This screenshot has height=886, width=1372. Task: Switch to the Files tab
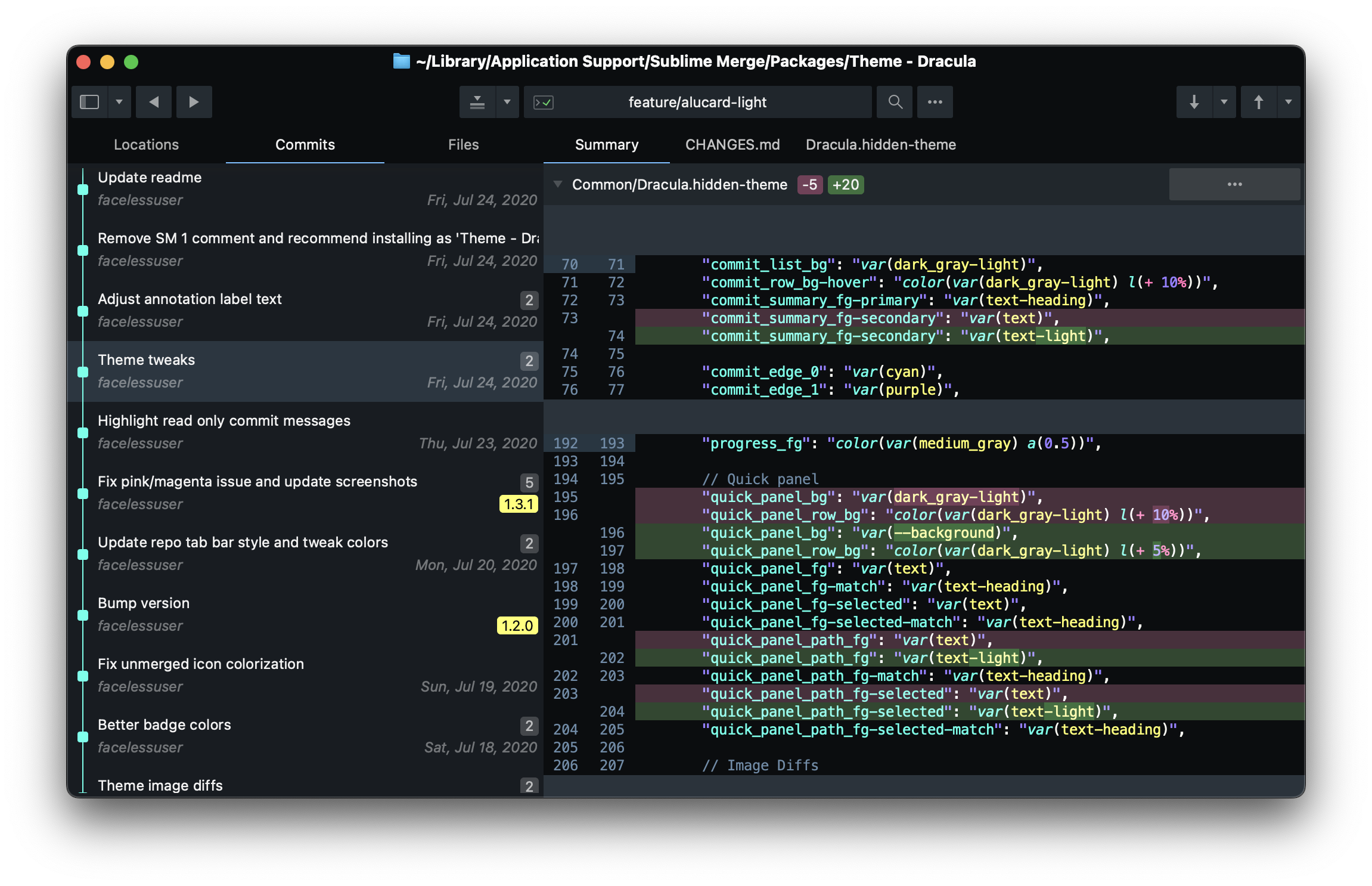coord(463,145)
